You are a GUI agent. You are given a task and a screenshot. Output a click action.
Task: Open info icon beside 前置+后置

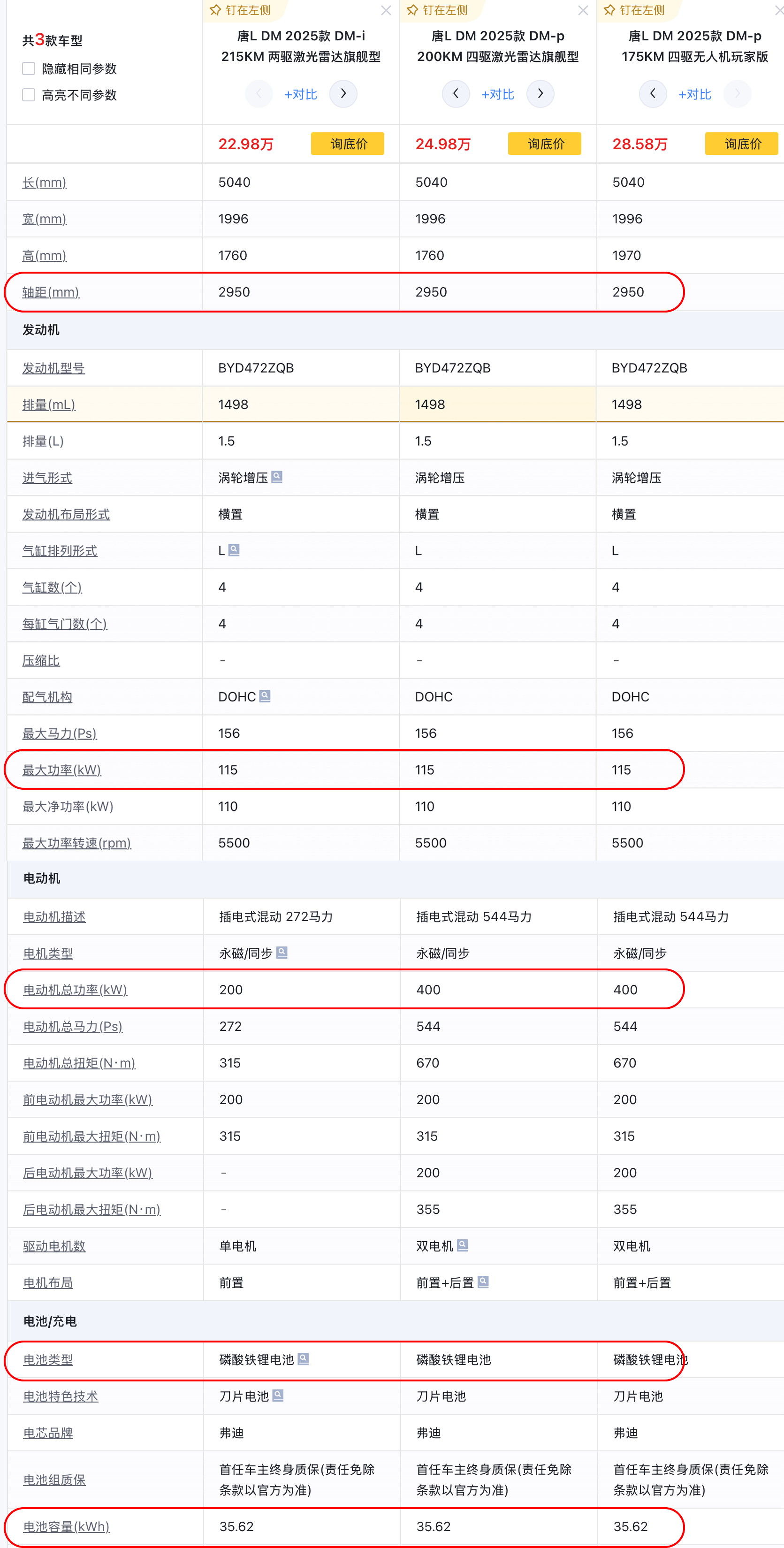tap(483, 1282)
